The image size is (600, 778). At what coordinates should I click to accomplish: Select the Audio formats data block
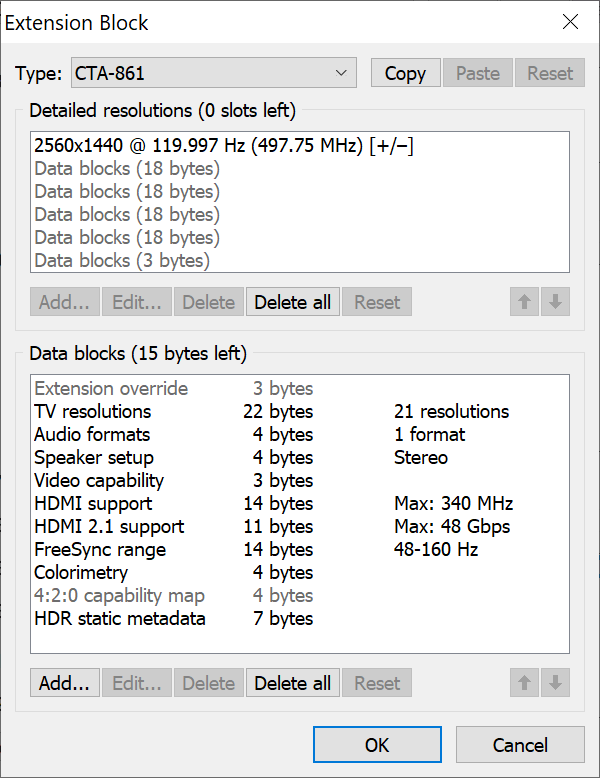tap(92, 435)
